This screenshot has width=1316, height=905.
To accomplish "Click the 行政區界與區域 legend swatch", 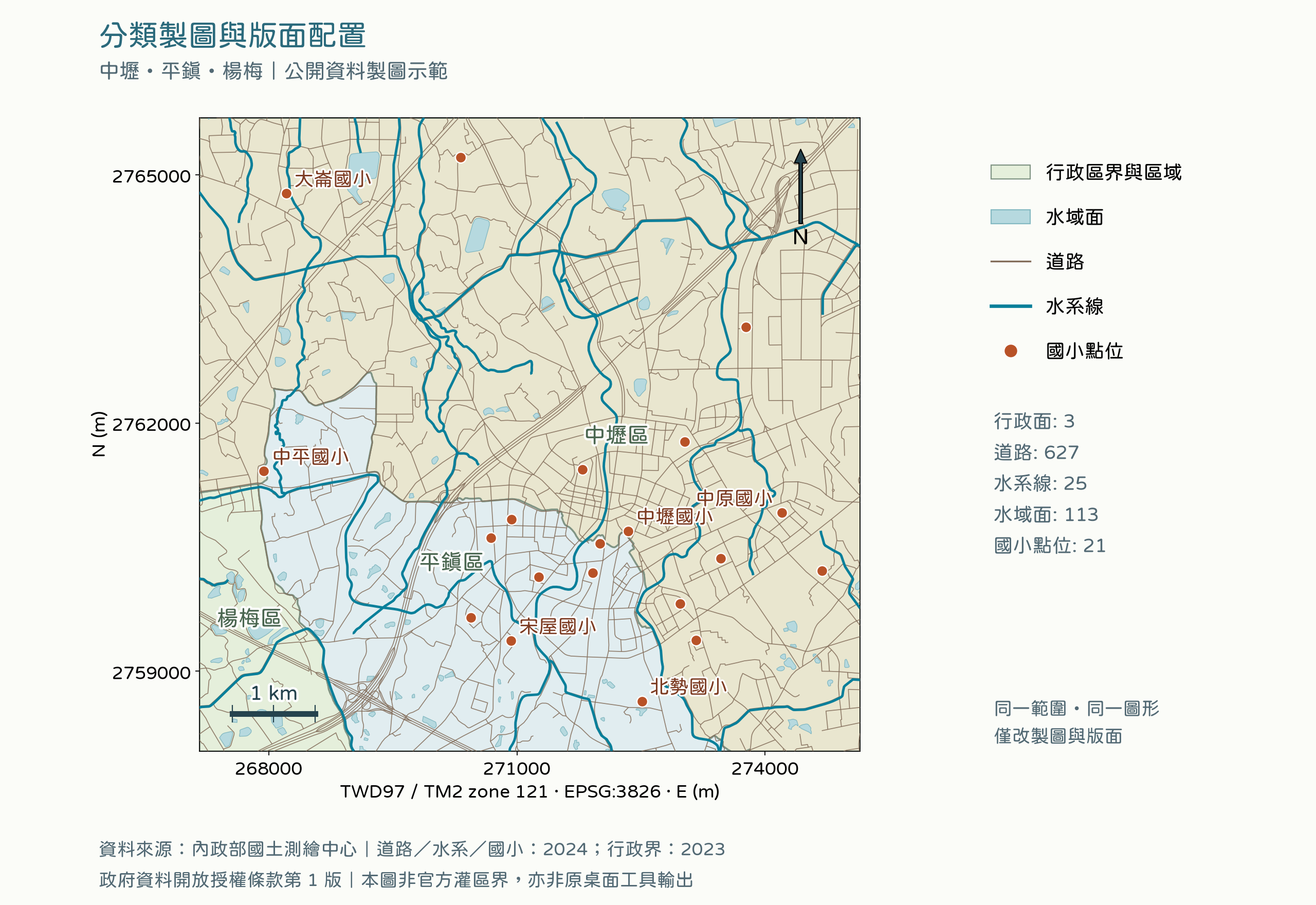I will tap(1010, 172).
